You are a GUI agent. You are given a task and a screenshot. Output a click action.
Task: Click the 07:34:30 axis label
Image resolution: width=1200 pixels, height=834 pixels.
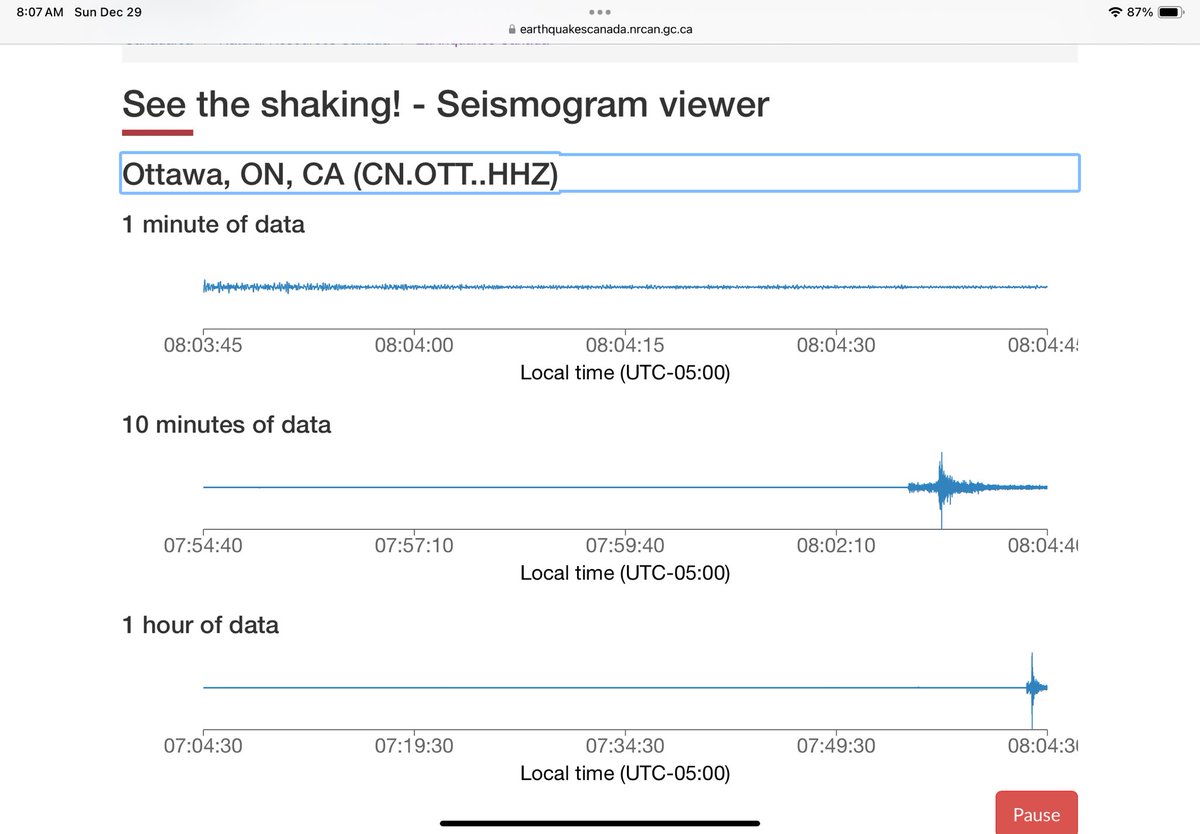point(625,745)
